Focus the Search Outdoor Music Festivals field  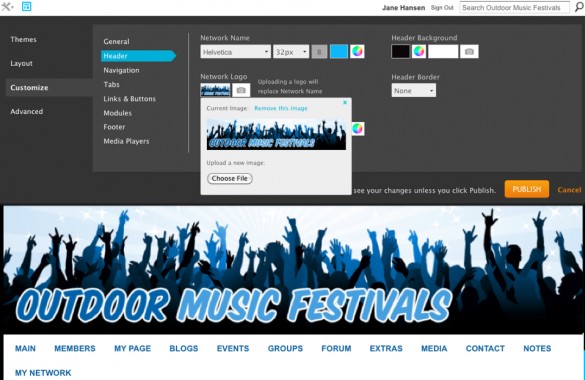pos(514,7)
